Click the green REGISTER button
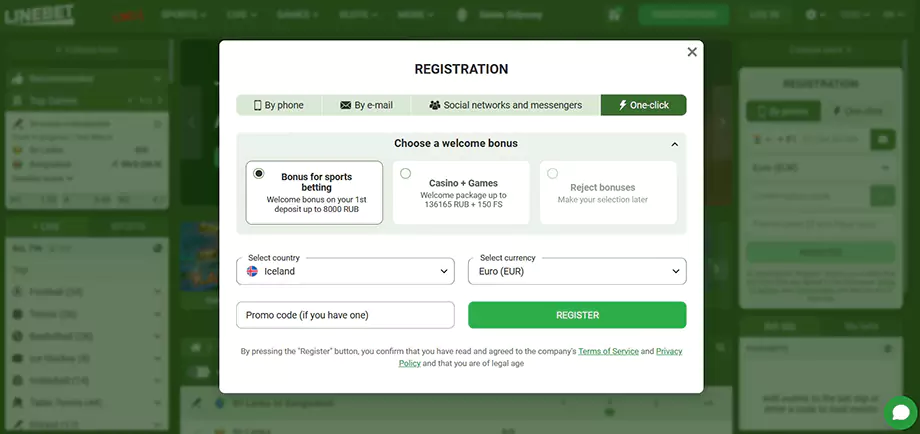 pos(577,315)
